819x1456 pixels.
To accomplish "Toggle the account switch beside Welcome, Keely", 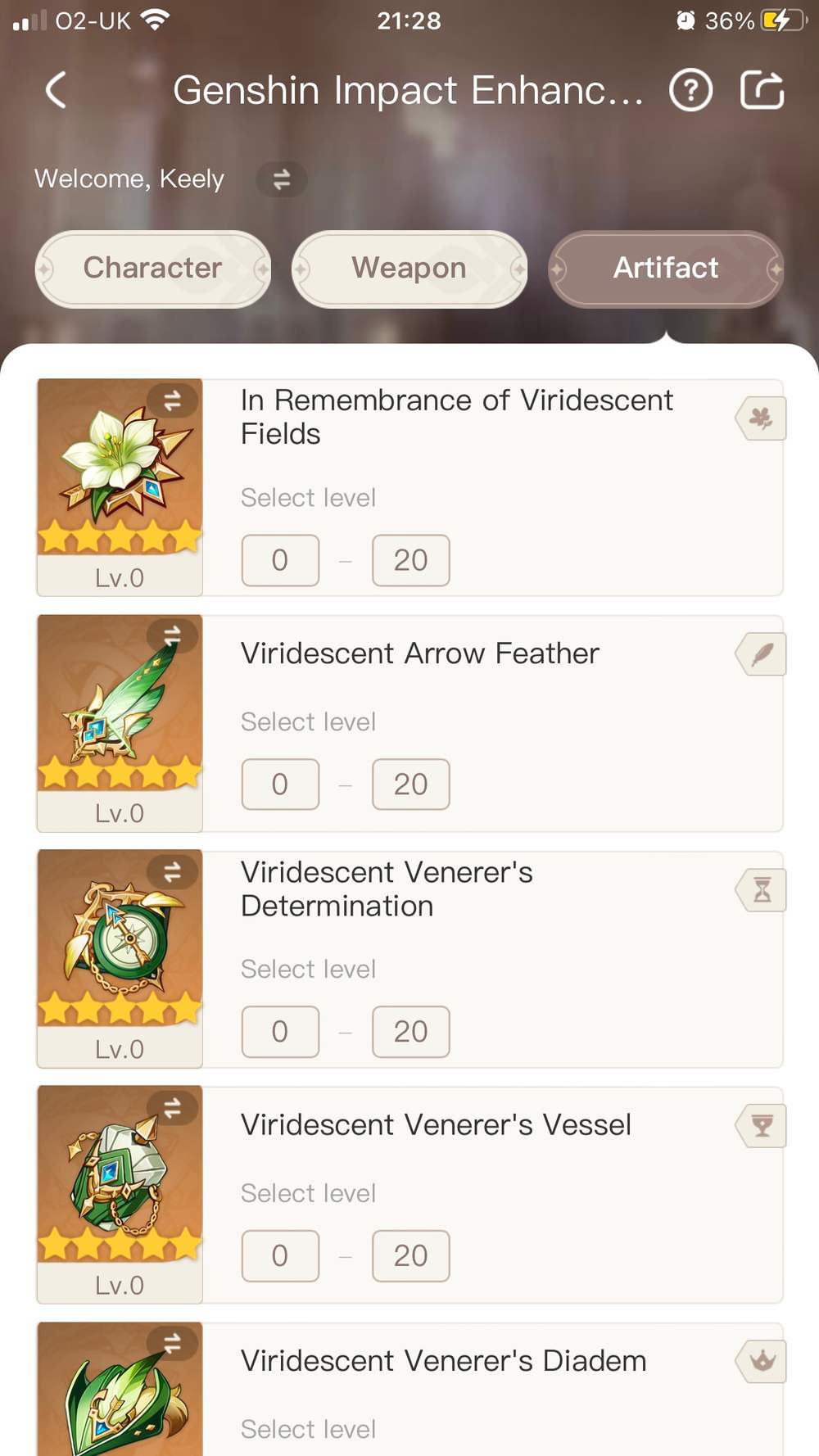I will (281, 179).
